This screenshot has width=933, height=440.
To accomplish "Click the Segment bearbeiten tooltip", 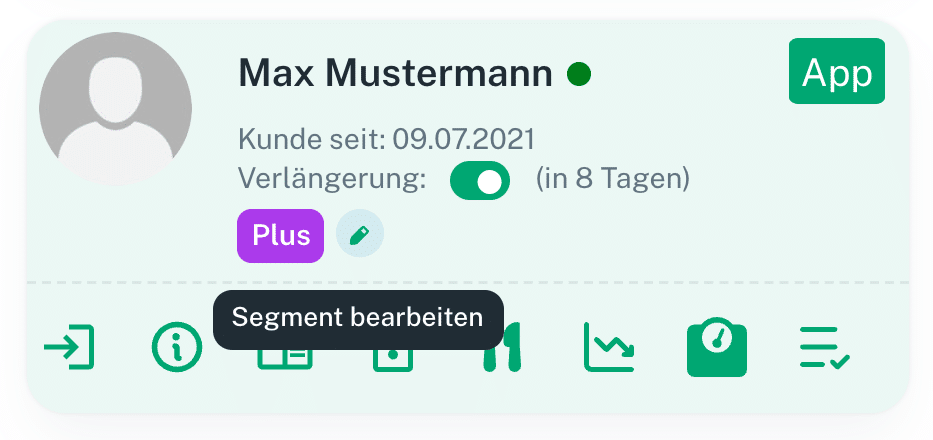I will coord(357,319).
